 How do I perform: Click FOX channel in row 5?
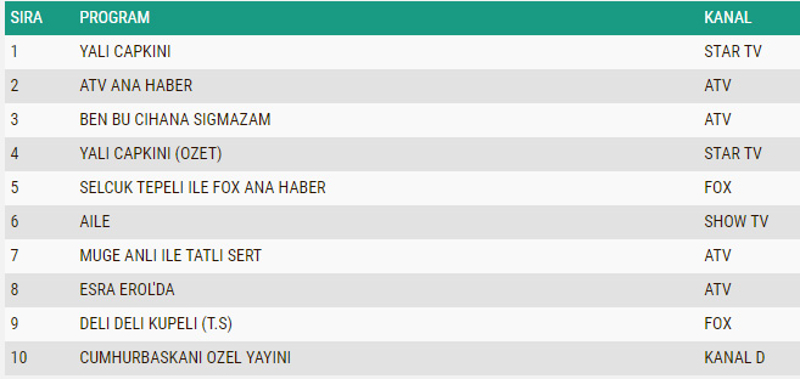pos(718,188)
